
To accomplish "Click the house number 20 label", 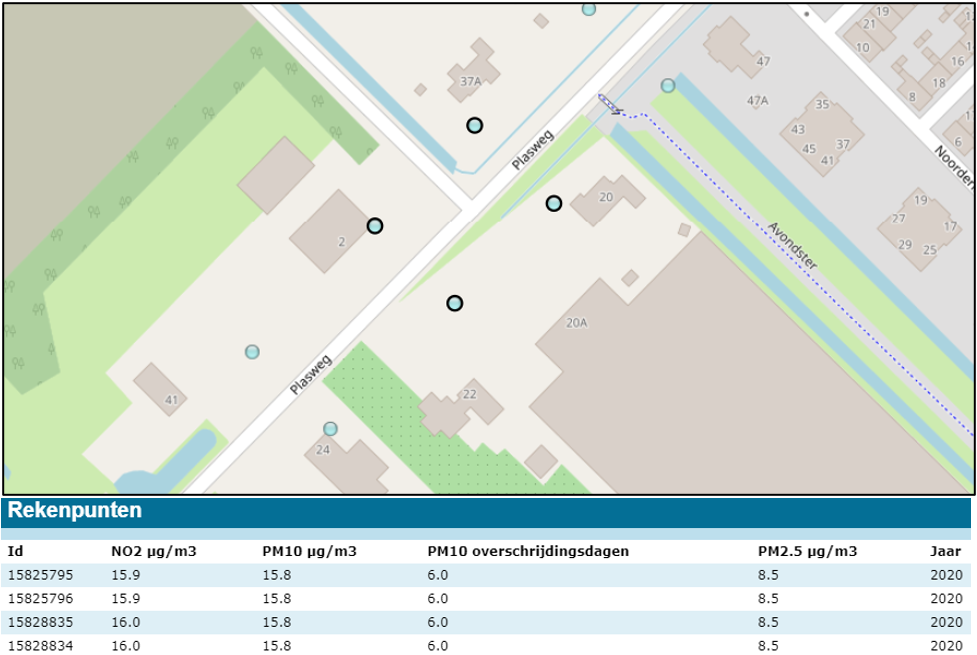I will [606, 197].
